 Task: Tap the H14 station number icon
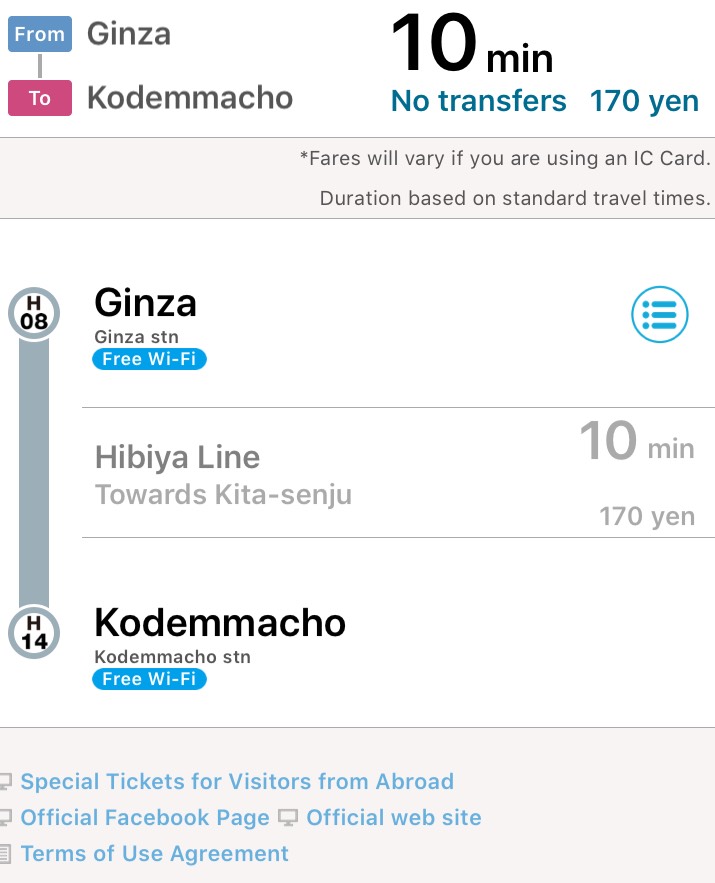pos(34,634)
